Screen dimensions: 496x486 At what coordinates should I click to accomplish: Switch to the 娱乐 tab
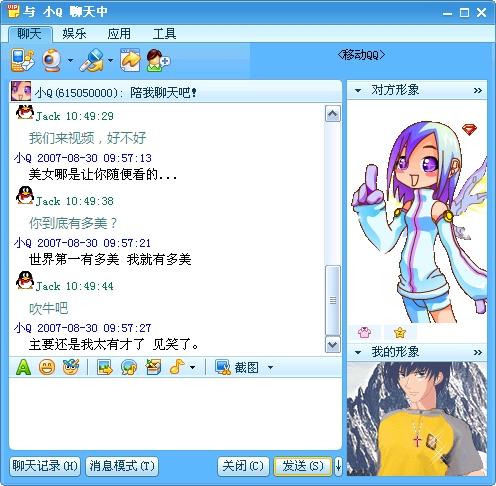click(x=74, y=33)
